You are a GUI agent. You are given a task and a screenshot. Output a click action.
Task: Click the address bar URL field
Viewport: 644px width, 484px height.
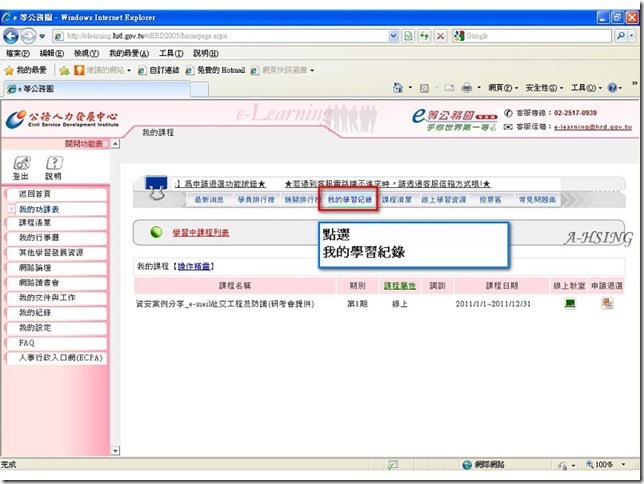tap(221, 36)
